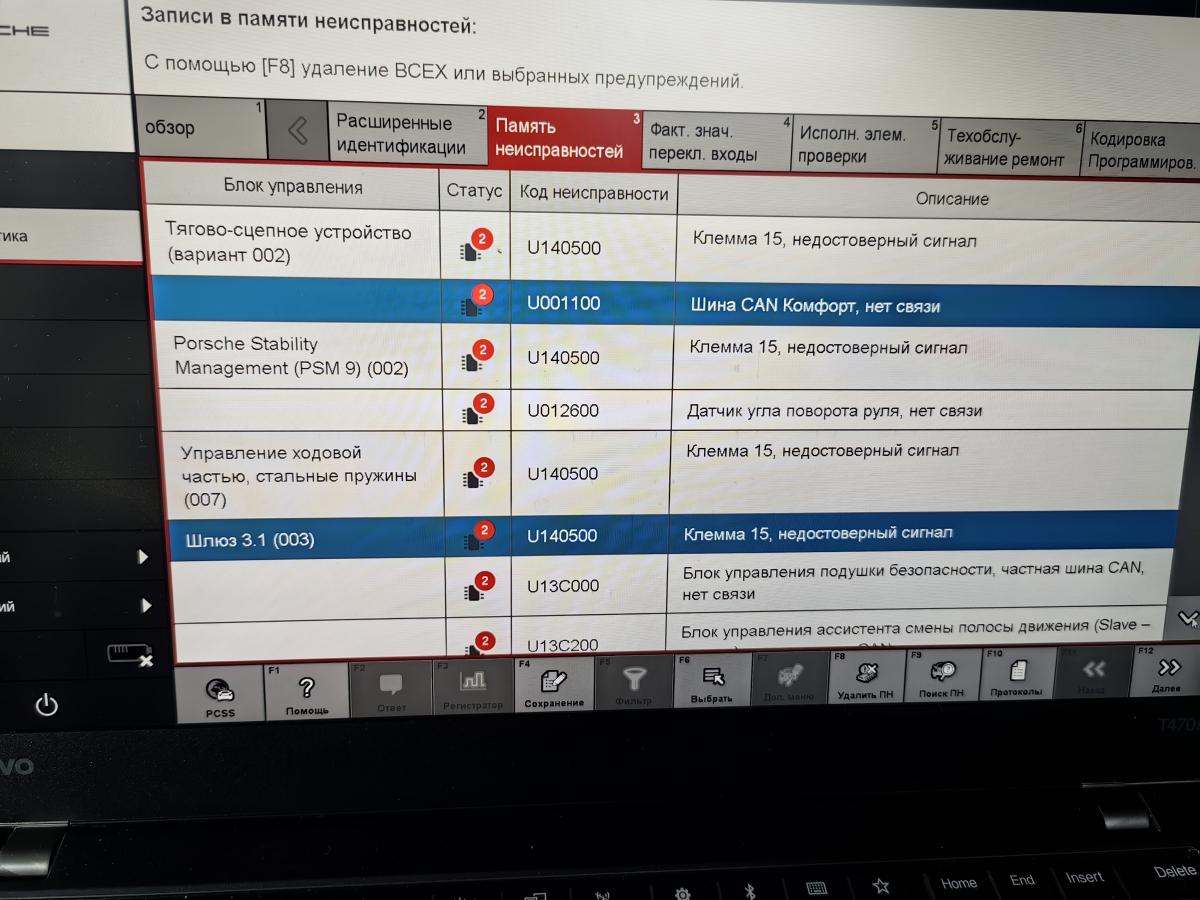Click the Код неисправности column header
The width and height of the screenshot is (1200, 900).
click(592, 193)
